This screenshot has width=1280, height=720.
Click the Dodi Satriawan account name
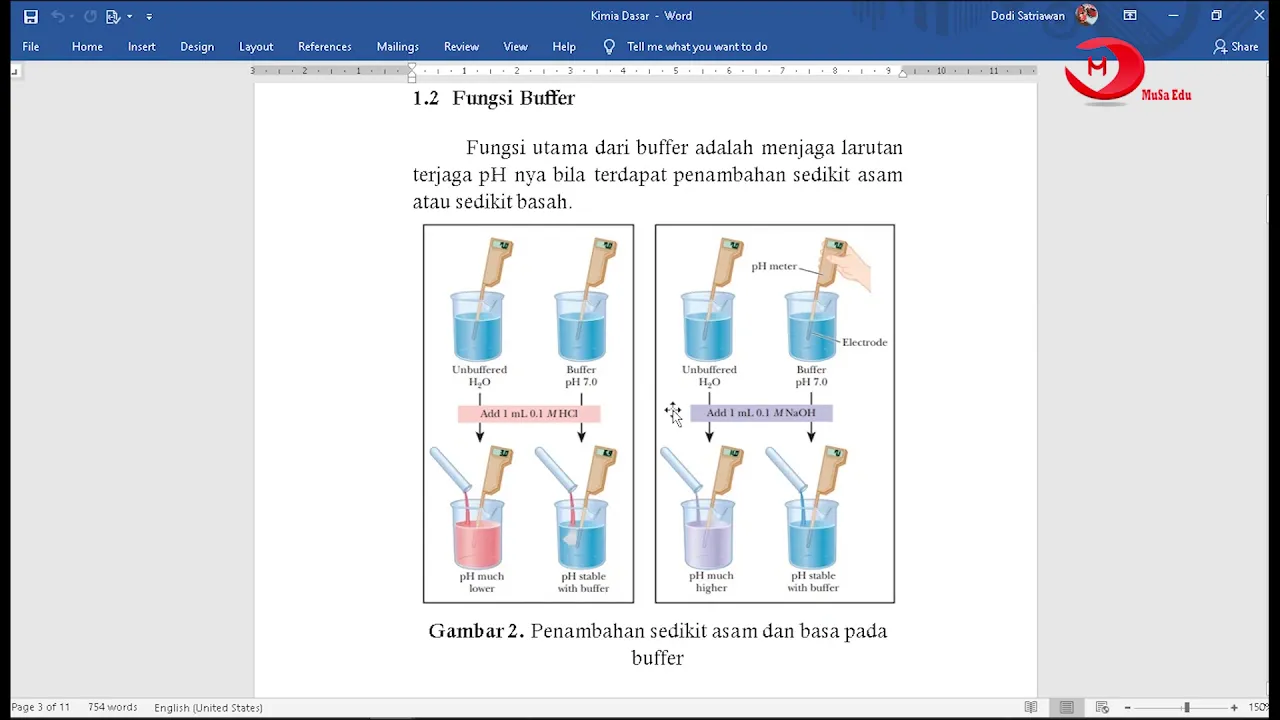pyautogui.click(x=1028, y=16)
